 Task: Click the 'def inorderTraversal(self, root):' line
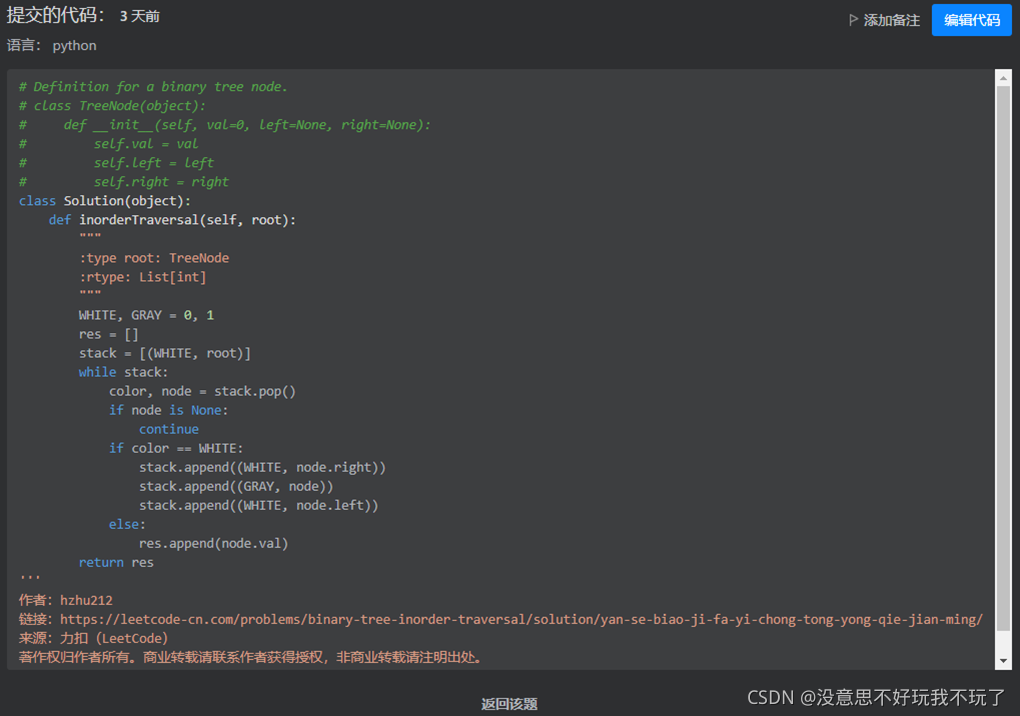point(172,220)
